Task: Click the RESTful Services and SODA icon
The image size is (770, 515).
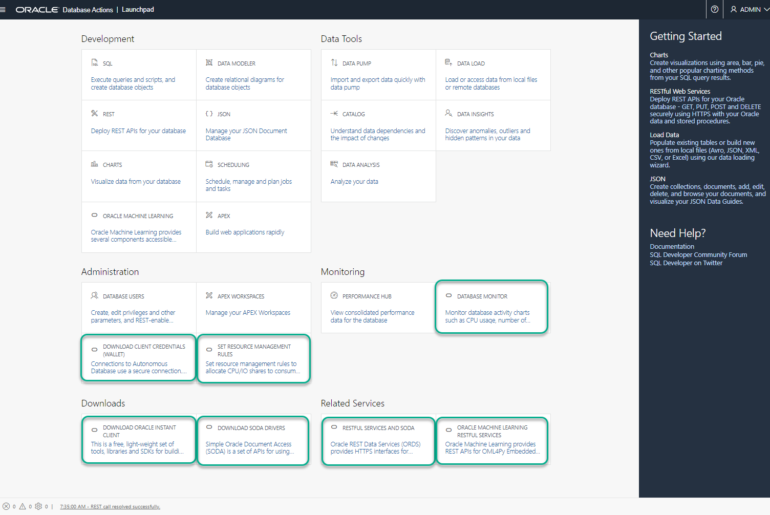Action: pyautogui.click(x=334, y=427)
